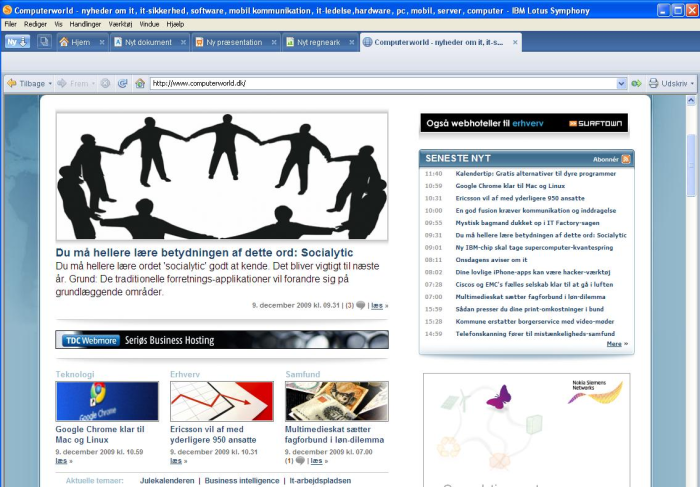This screenshot has height=487, width=700.
Task: Click the Business intelligence theme link
Action: click(242, 481)
